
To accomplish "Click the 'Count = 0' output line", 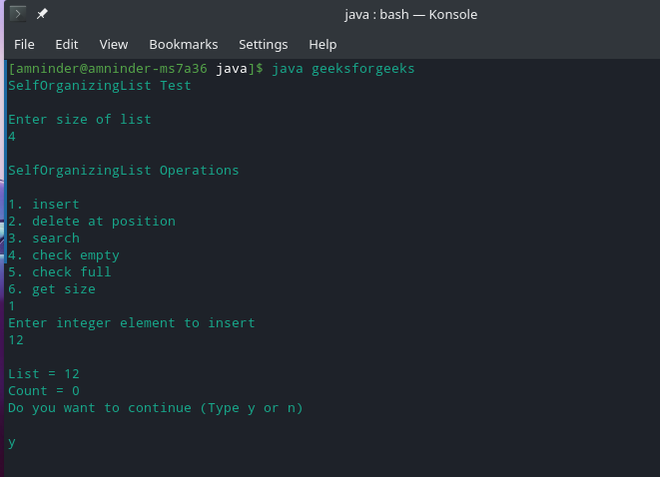I will (x=44, y=391).
